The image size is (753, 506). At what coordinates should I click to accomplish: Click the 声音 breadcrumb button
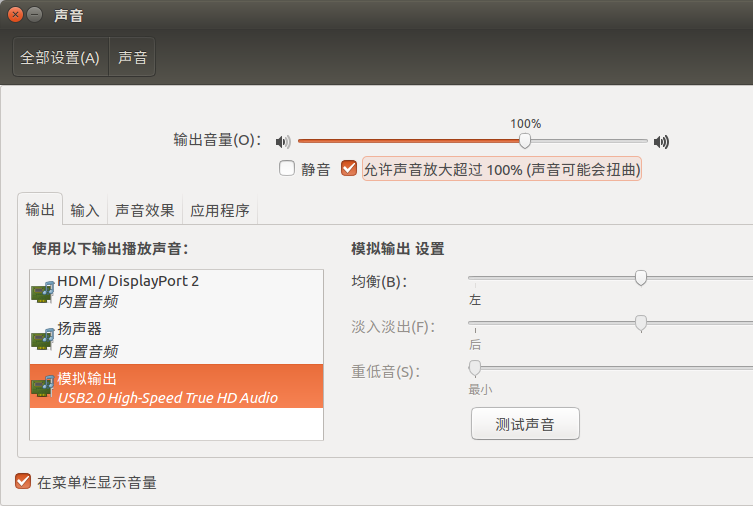pos(133,58)
